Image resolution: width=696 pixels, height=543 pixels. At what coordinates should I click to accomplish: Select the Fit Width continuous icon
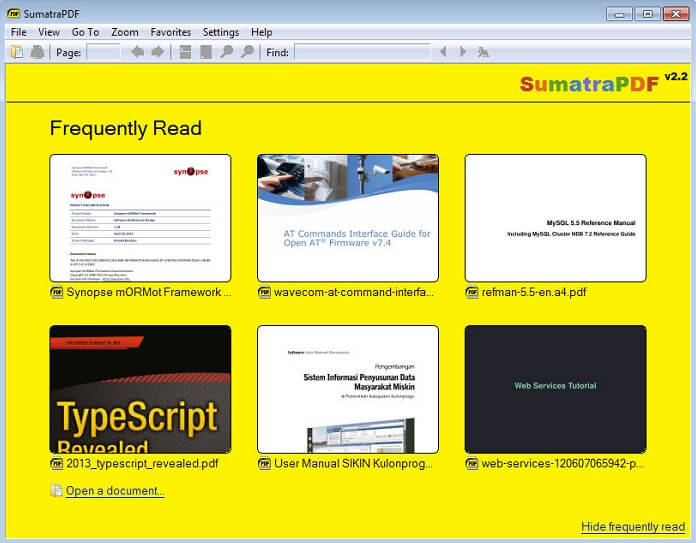click(x=185, y=52)
